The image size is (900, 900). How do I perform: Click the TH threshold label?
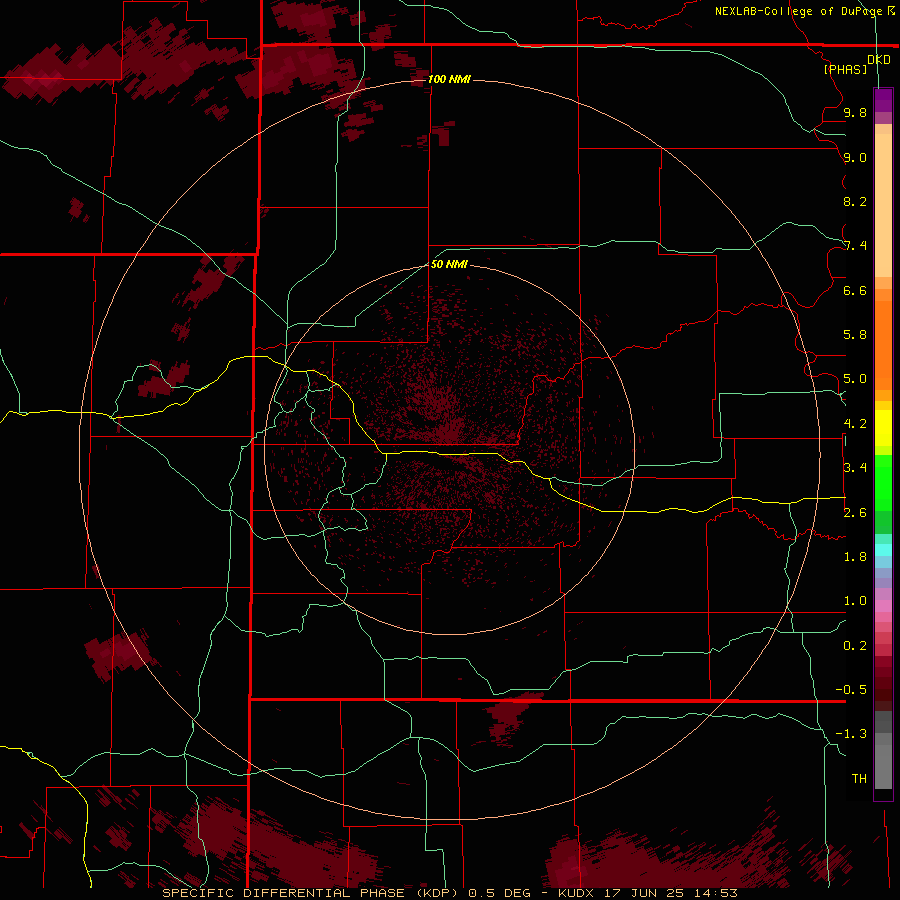(859, 779)
